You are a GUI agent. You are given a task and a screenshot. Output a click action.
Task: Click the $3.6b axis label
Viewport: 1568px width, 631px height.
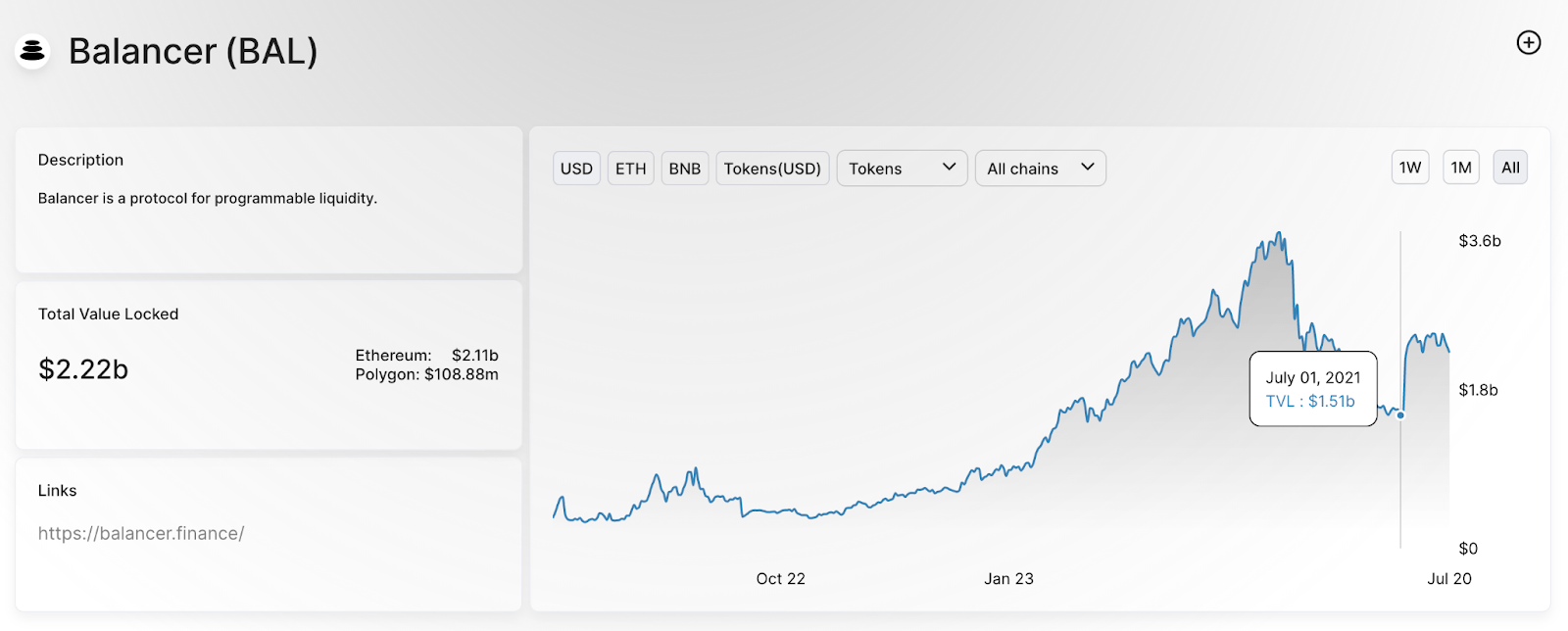(x=1480, y=241)
